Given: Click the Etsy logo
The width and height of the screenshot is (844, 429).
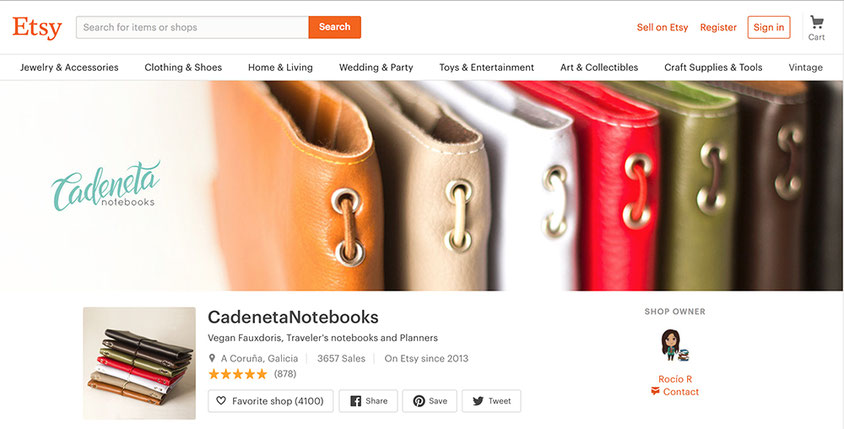Looking at the screenshot, I should pyautogui.click(x=37, y=27).
